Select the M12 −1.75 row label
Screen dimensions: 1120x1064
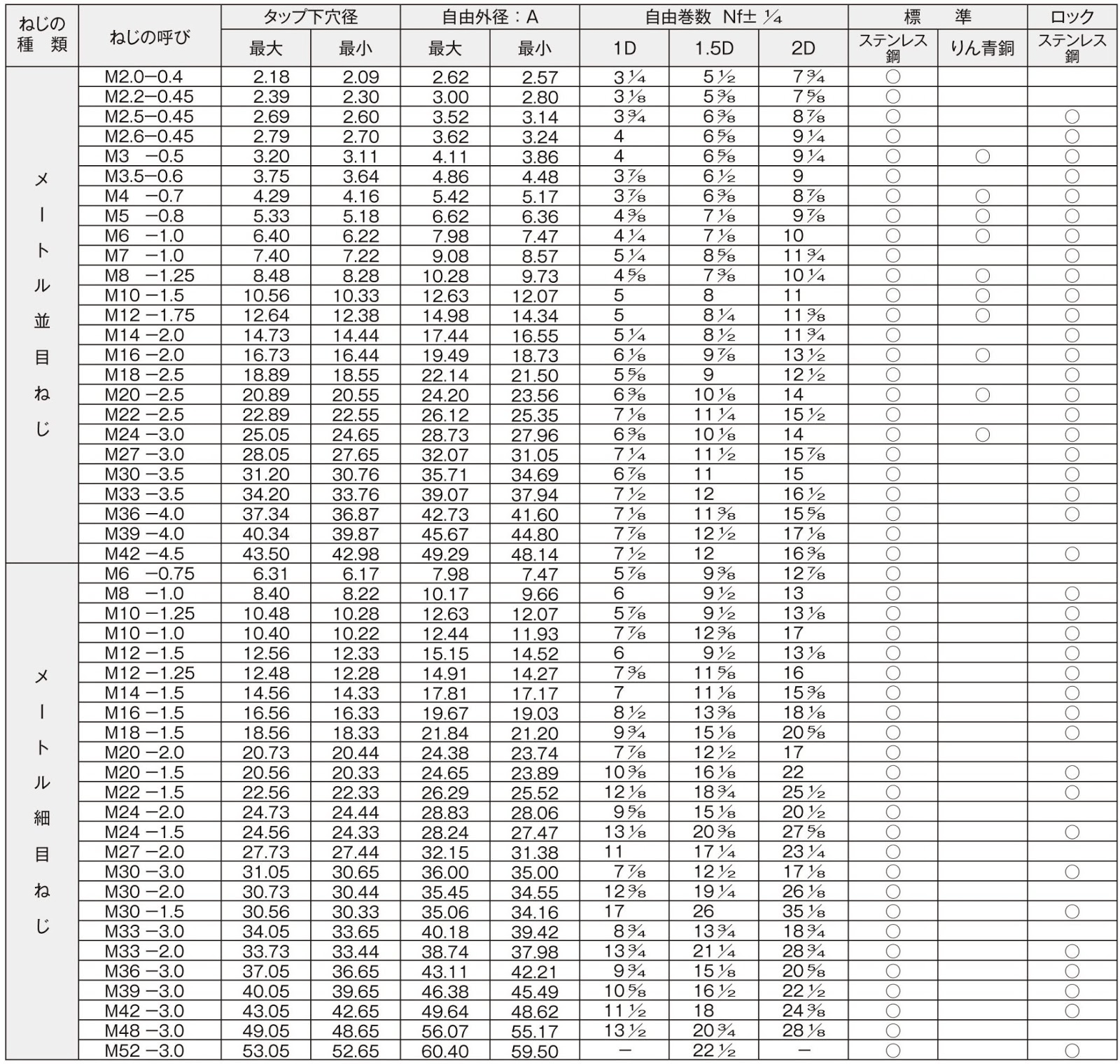point(149,316)
